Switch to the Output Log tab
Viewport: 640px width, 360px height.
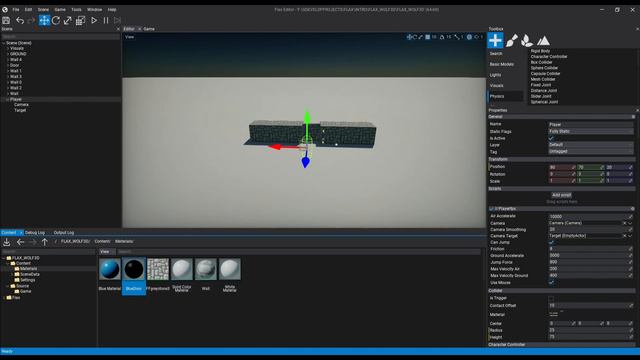point(64,233)
